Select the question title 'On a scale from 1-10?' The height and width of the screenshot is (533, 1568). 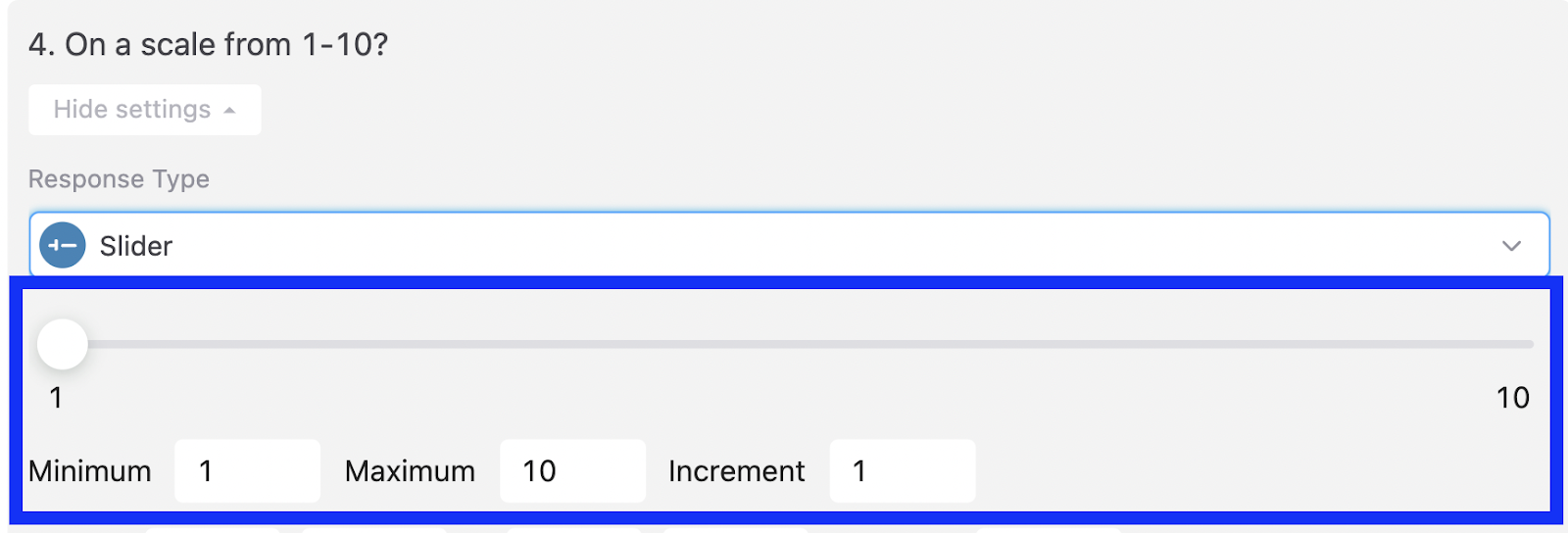226,45
